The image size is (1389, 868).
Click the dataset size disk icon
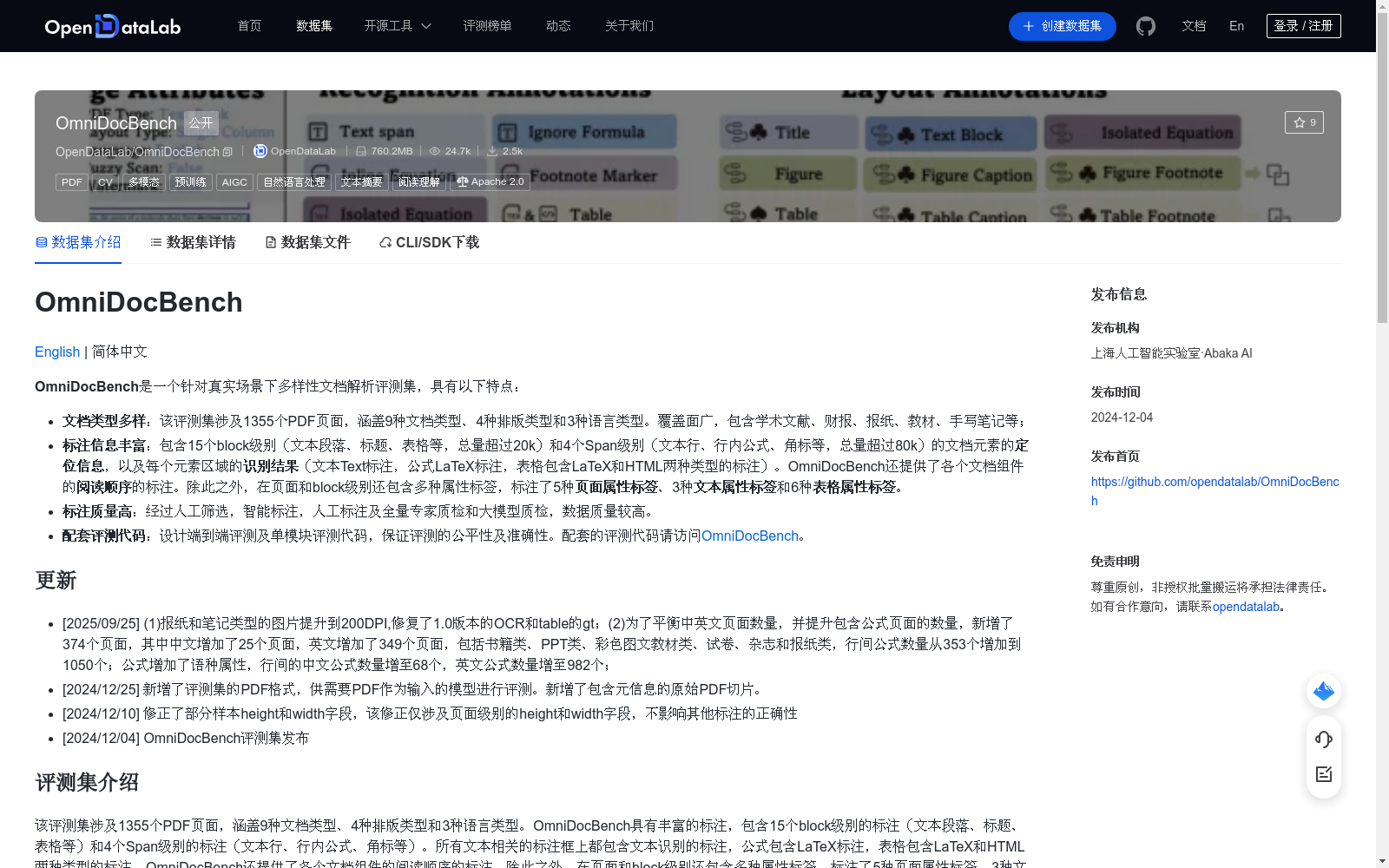[361, 151]
